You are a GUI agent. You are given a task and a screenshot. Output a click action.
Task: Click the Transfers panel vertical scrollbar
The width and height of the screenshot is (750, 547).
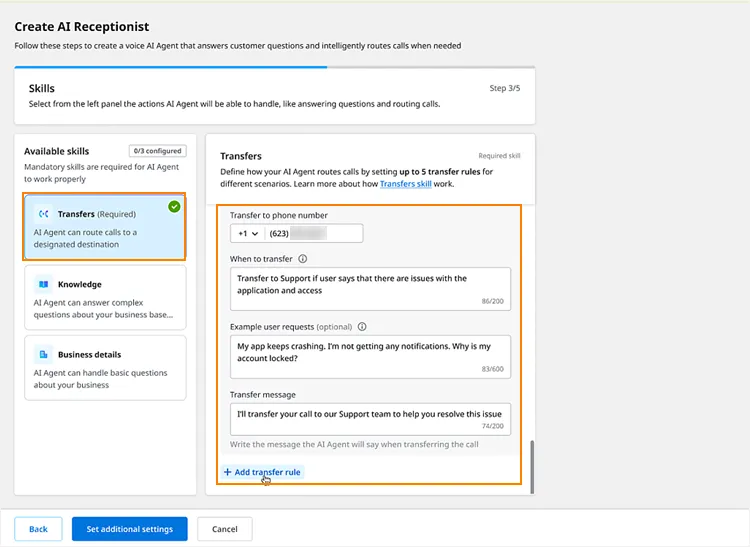click(532, 467)
